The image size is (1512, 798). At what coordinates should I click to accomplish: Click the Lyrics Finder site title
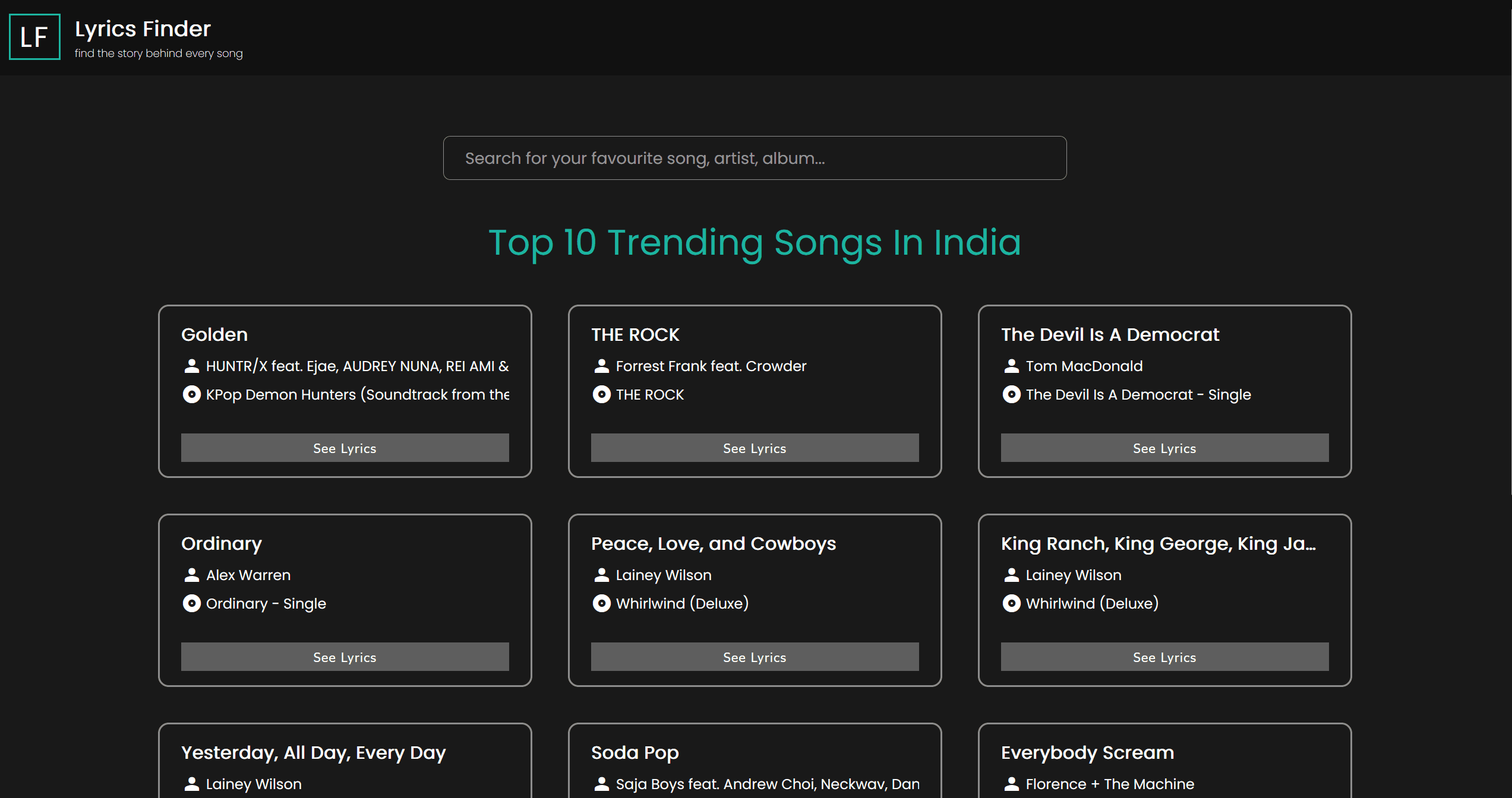coord(143,28)
